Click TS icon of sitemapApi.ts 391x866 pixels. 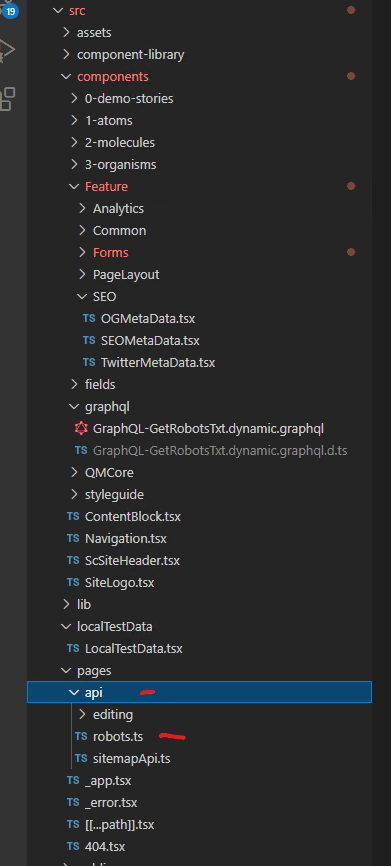click(81, 759)
